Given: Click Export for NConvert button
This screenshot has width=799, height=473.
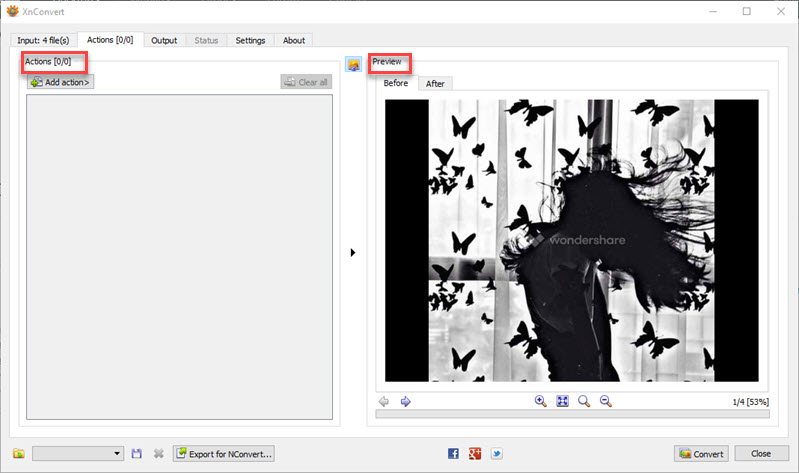Looking at the screenshot, I should [x=223, y=453].
